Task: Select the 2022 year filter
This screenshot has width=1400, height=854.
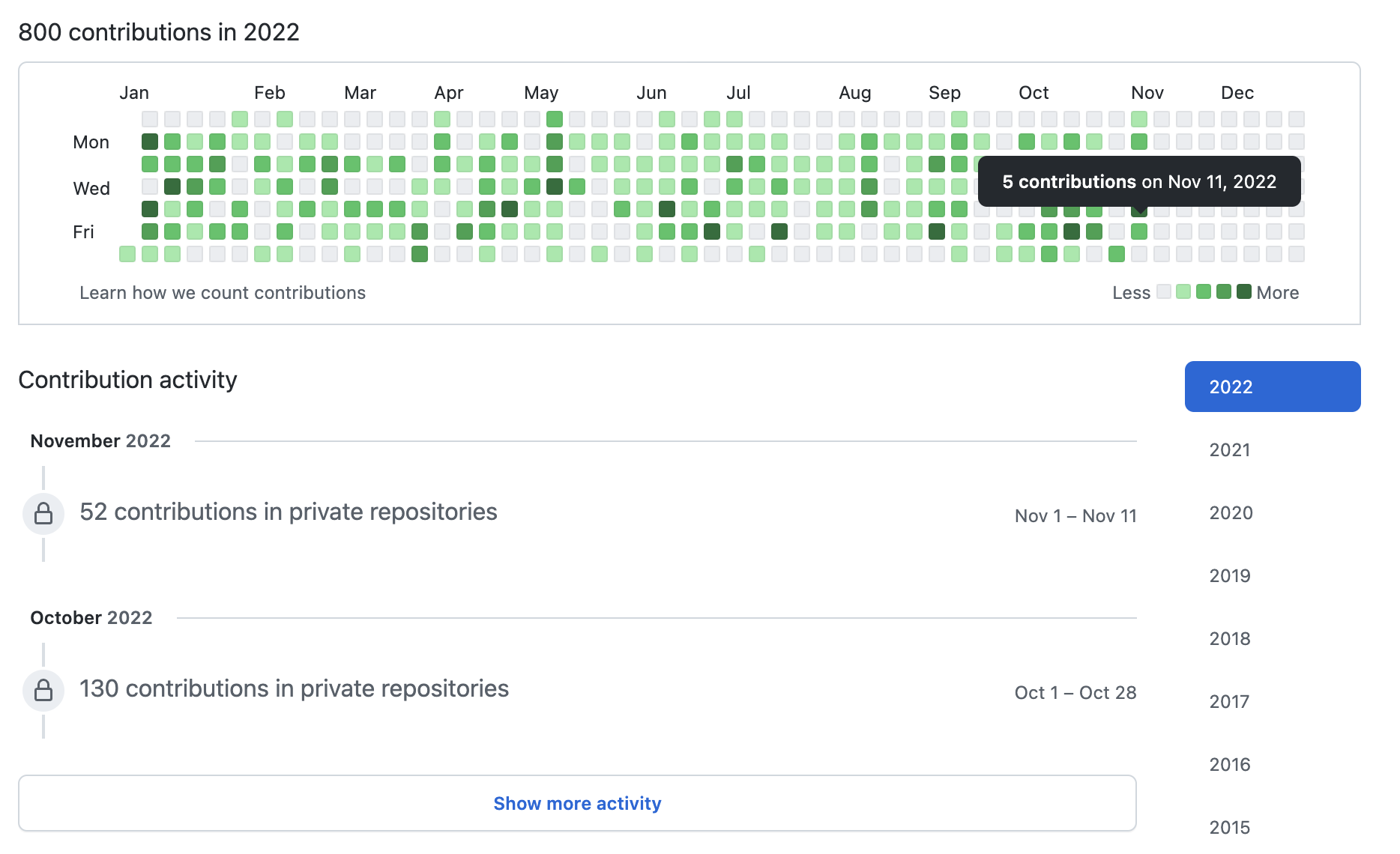Action: 1272,387
